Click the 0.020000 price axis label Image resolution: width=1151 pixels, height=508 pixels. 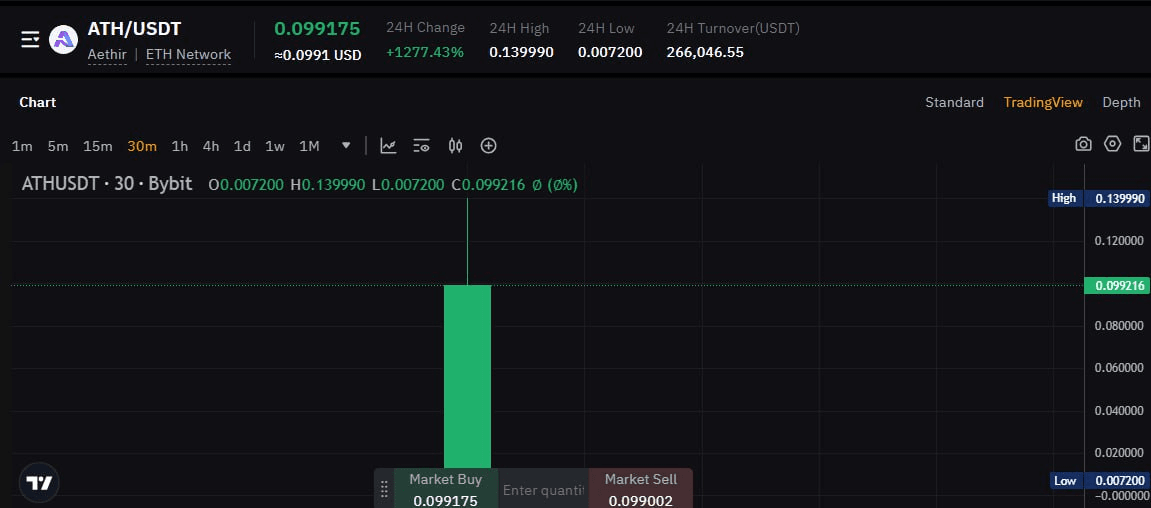(1119, 453)
